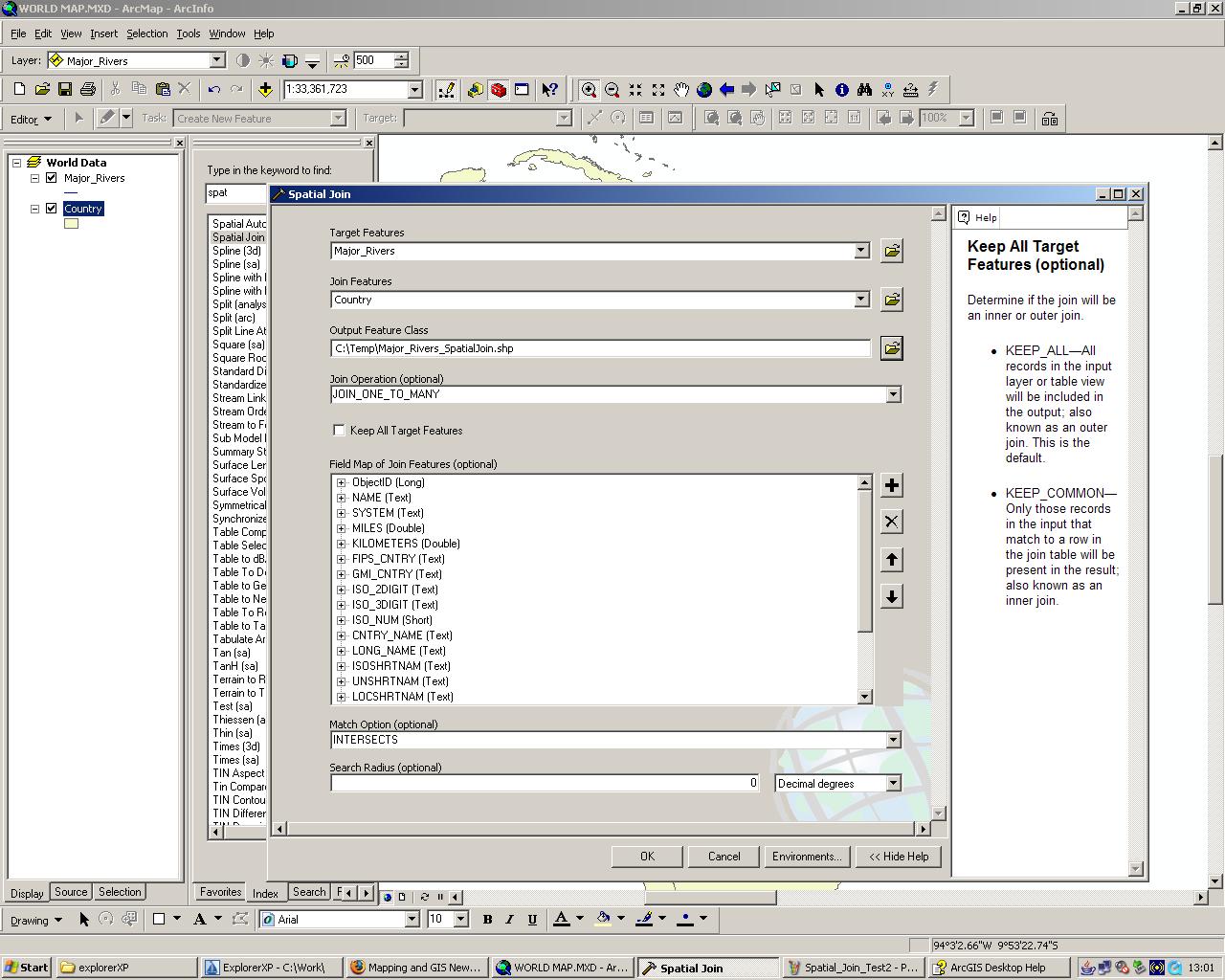The image size is (1225, 980).
Task: Toggle Country layer visibility checkbox
Action: [52, 209]
